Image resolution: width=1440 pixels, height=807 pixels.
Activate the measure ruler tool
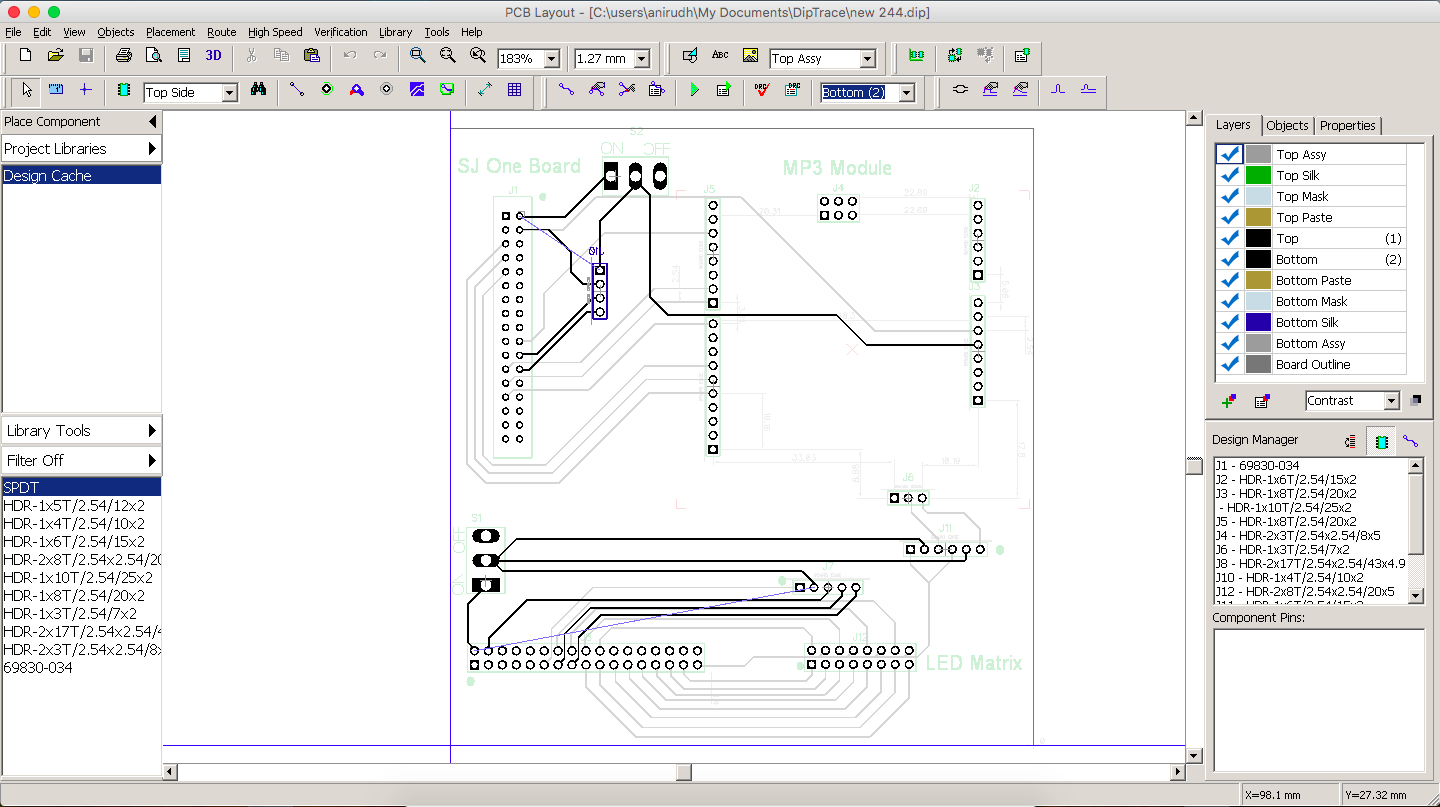(56, 90)
